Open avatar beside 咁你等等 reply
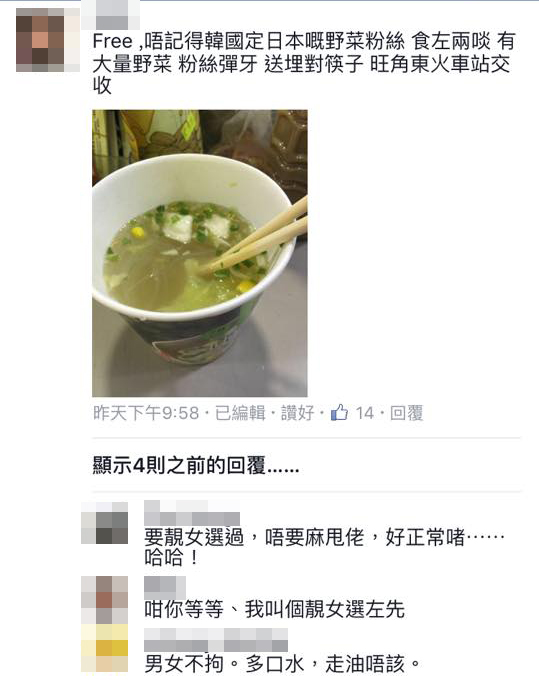This screenshot has width=539, height=680. pyautogui.click(x=105, y=600)
